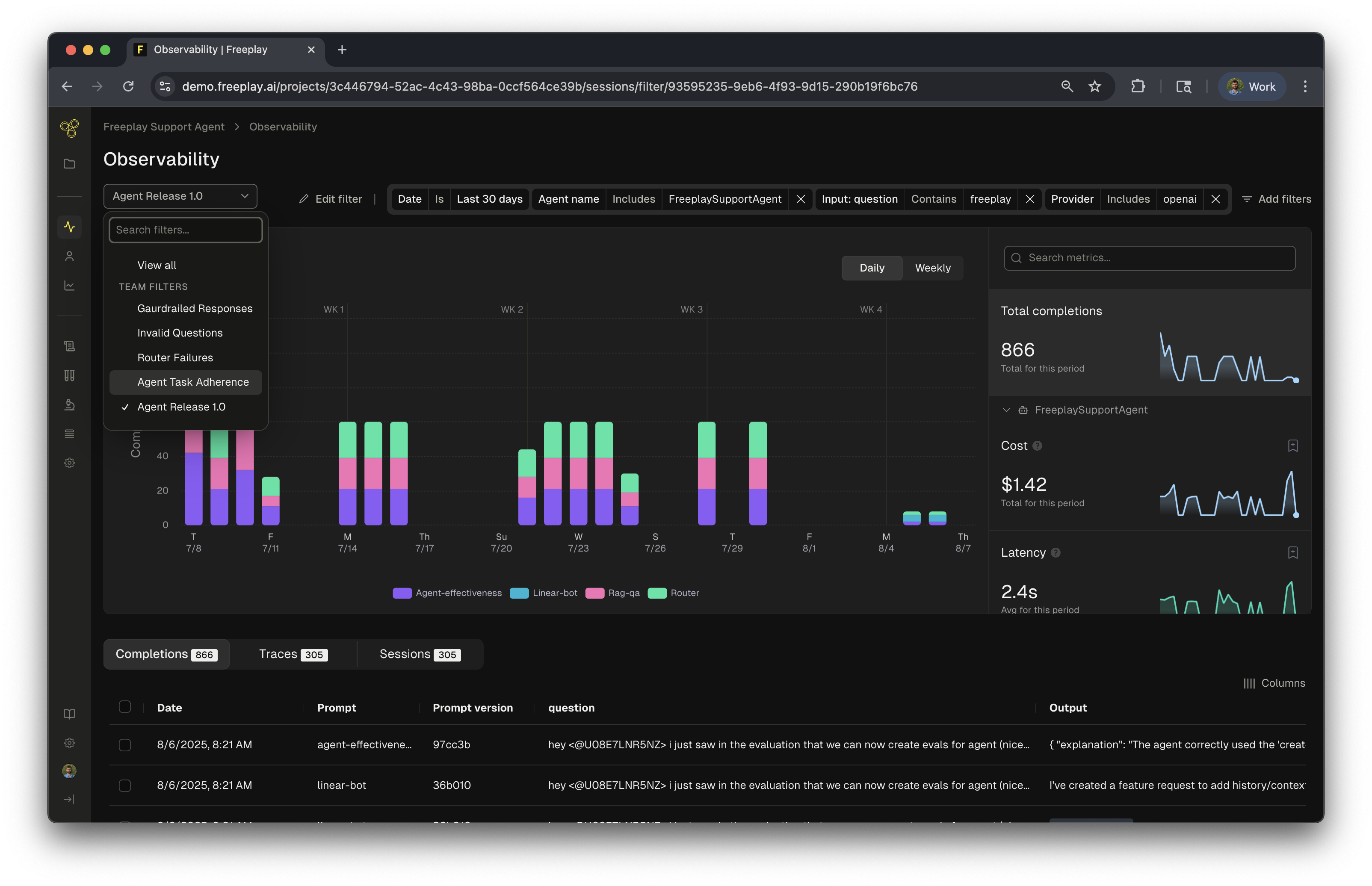Switch to the Traces tab

pyautogui.click(x=293, y=655)
